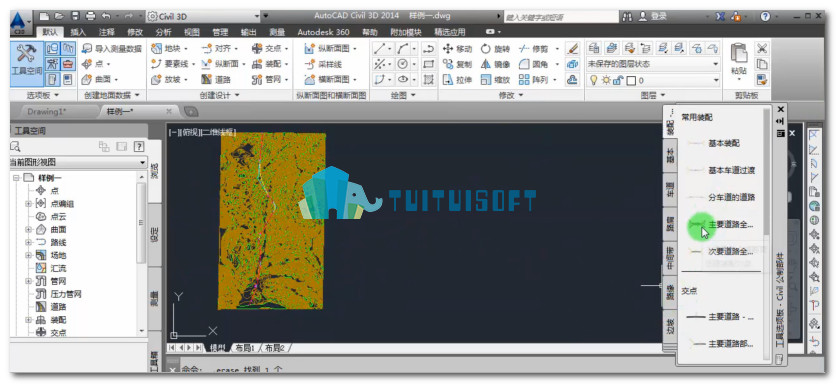Select 基本装配 in the tool palette

715,143
